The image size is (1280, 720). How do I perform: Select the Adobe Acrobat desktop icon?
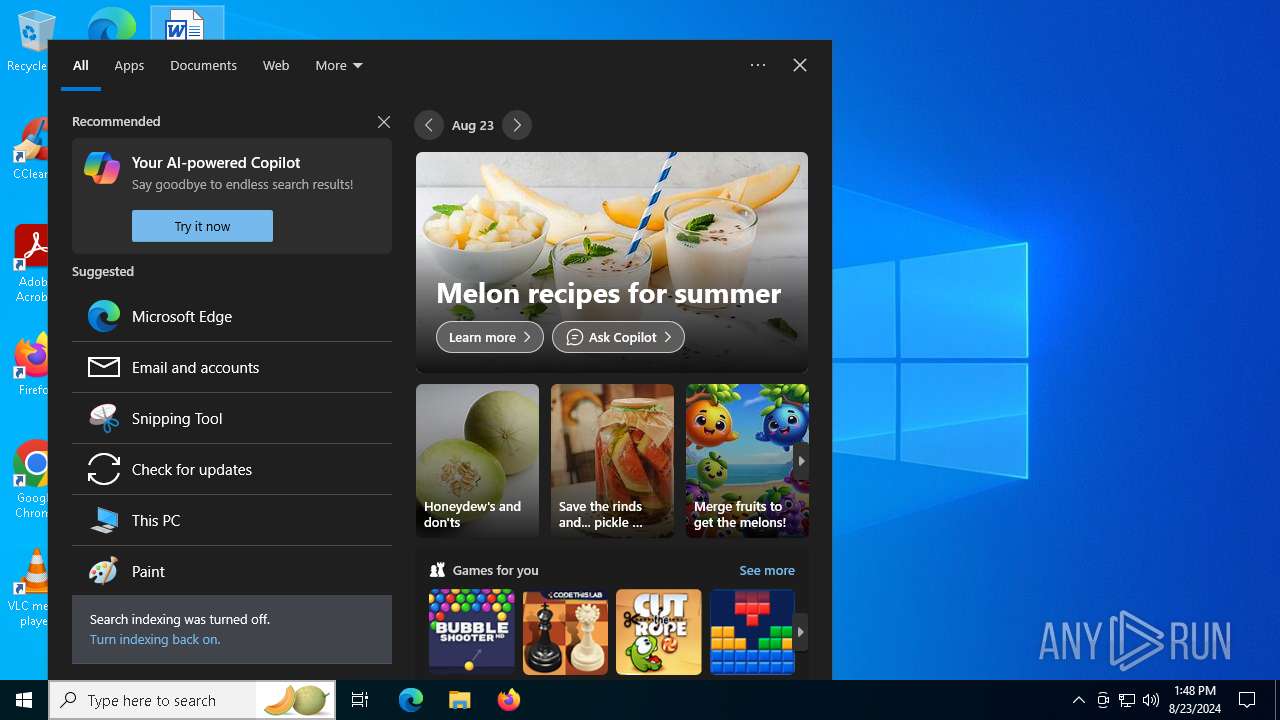coord(30,264)
